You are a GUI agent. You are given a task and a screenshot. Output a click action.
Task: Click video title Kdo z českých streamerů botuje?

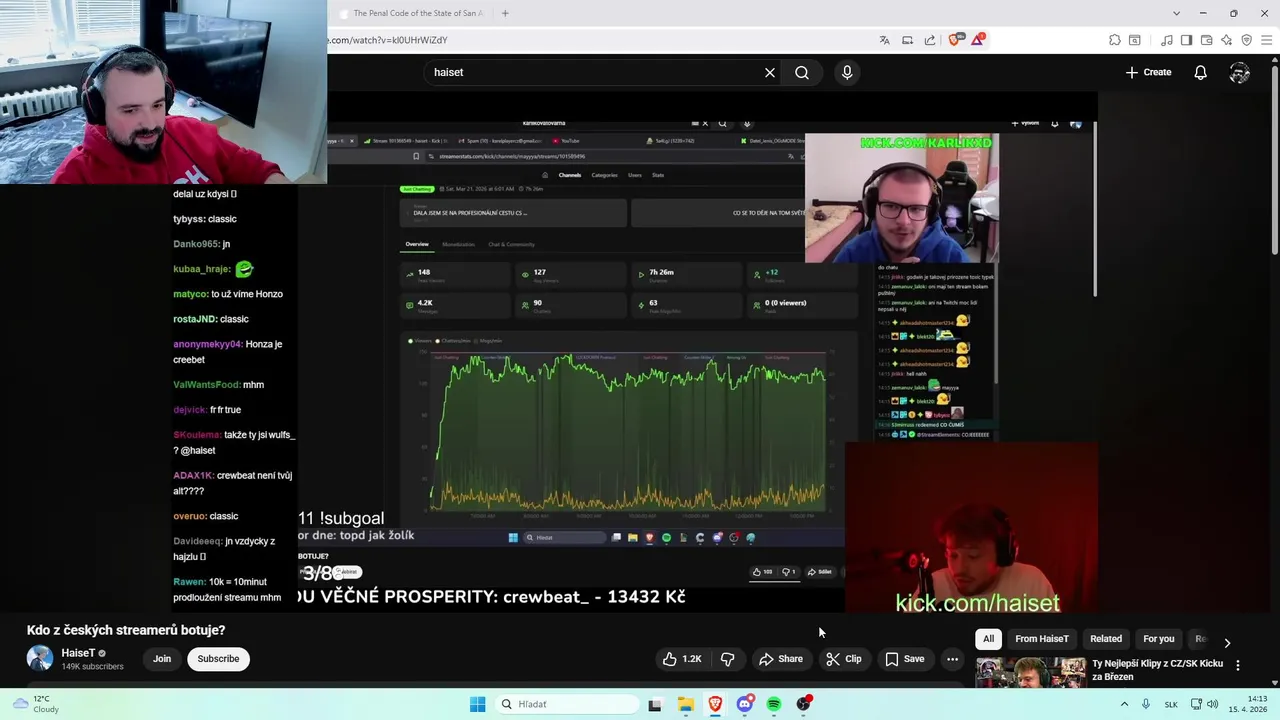pyautogui.click(x=126, y=630)
